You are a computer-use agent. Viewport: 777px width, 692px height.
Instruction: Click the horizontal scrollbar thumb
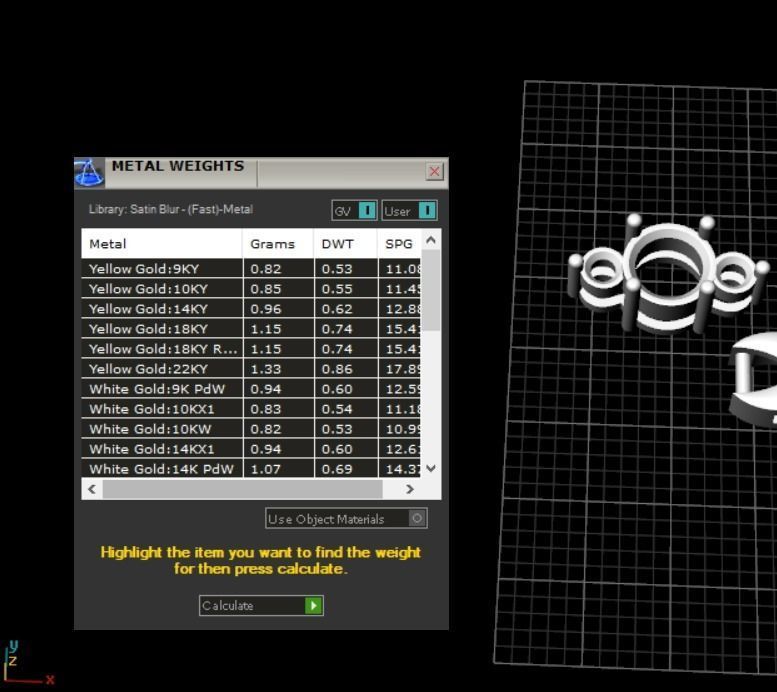(x=242, y=489)
